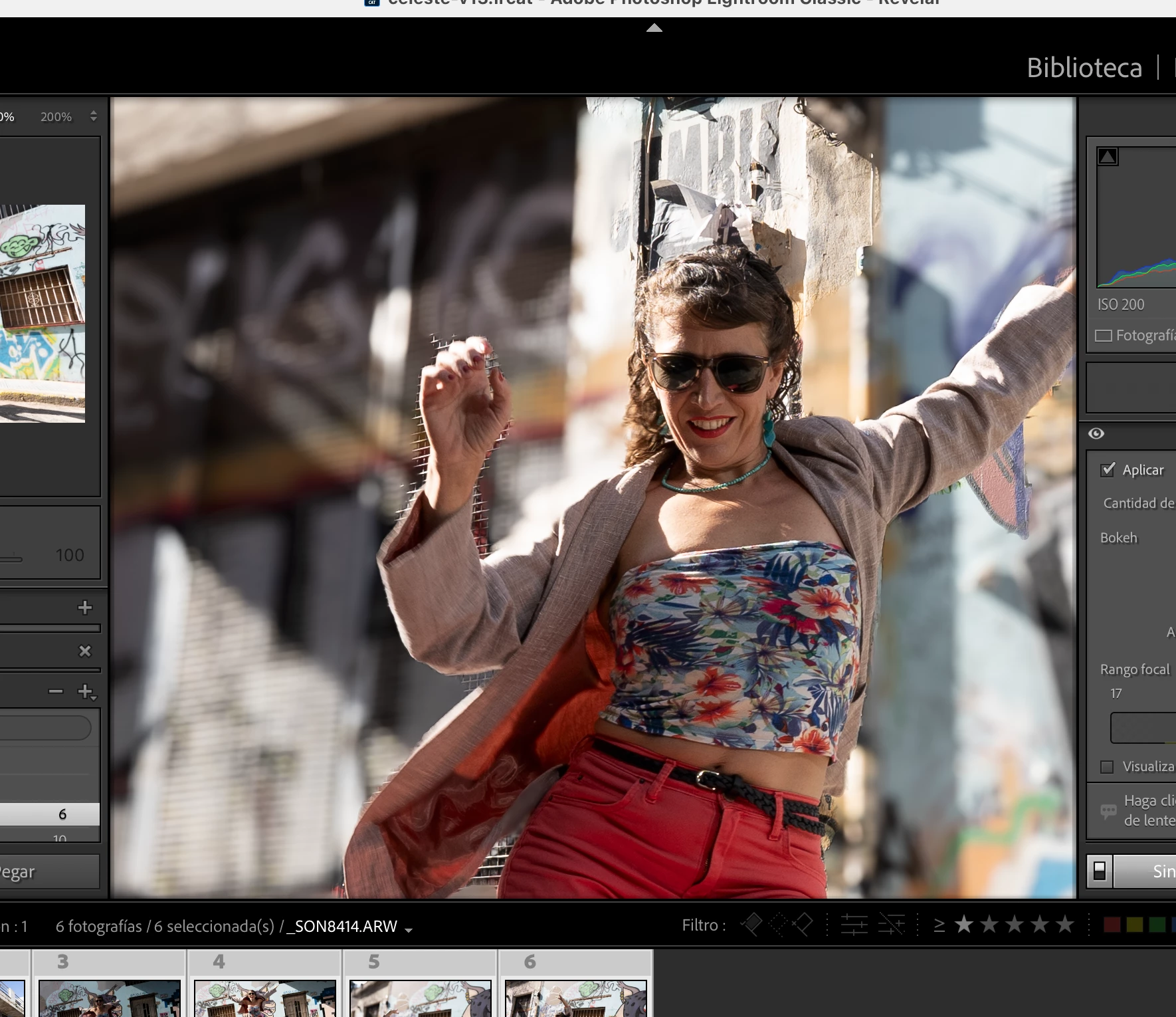Collapse top panel with the arrow

654,28
